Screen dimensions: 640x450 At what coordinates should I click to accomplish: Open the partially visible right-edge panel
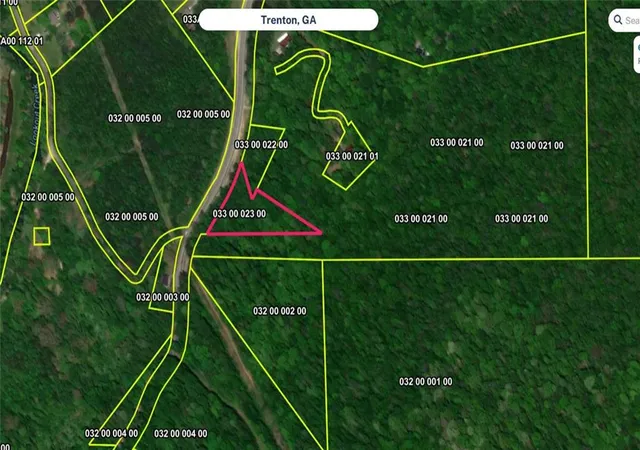tap(637, 55)
